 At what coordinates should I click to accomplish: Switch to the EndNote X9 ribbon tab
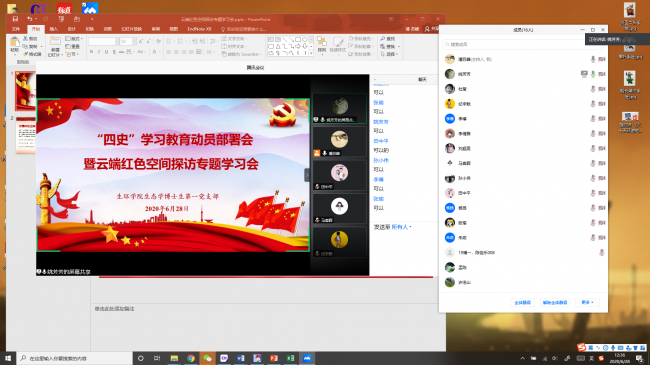pyautogui.click(x=199, y=29)
